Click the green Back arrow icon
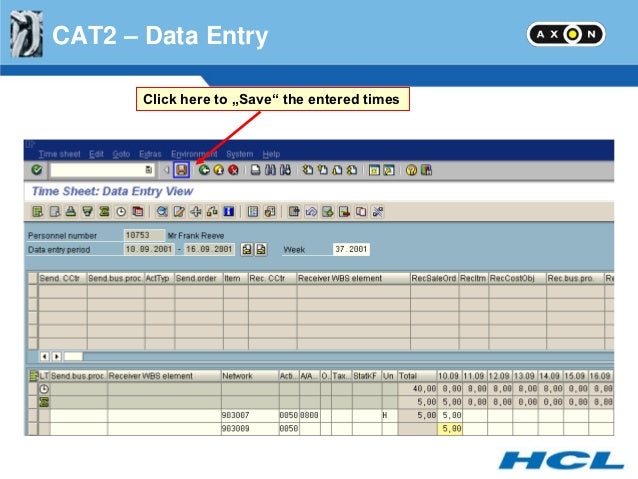The image size is (638, 479). [x=204, y=170]
